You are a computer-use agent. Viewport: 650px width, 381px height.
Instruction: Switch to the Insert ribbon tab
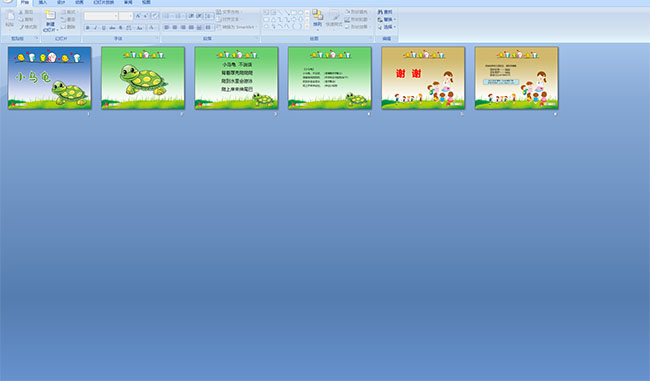click(x=43, y=2)
